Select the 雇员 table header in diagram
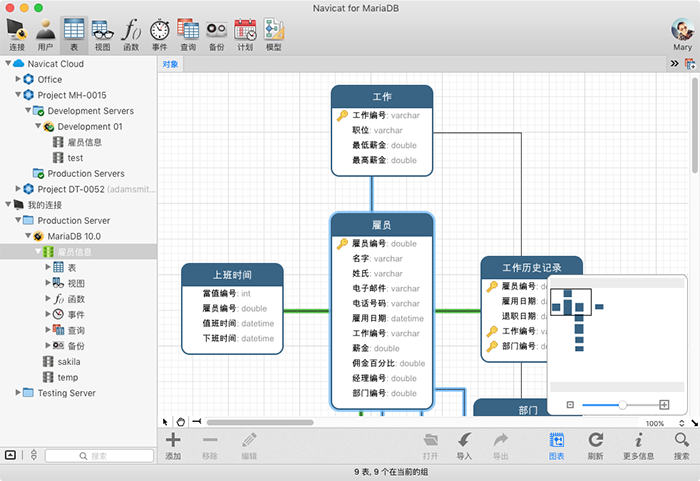 click(x=382, y=225)
